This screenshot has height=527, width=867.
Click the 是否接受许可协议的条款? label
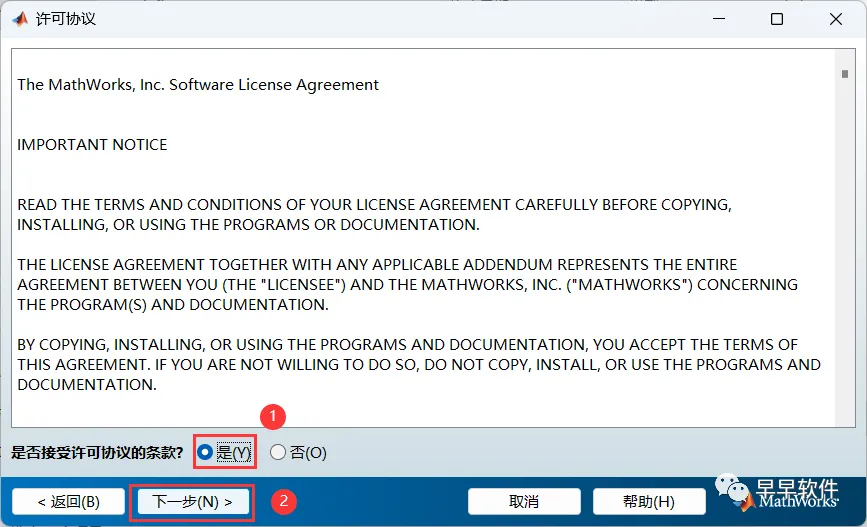97,452
